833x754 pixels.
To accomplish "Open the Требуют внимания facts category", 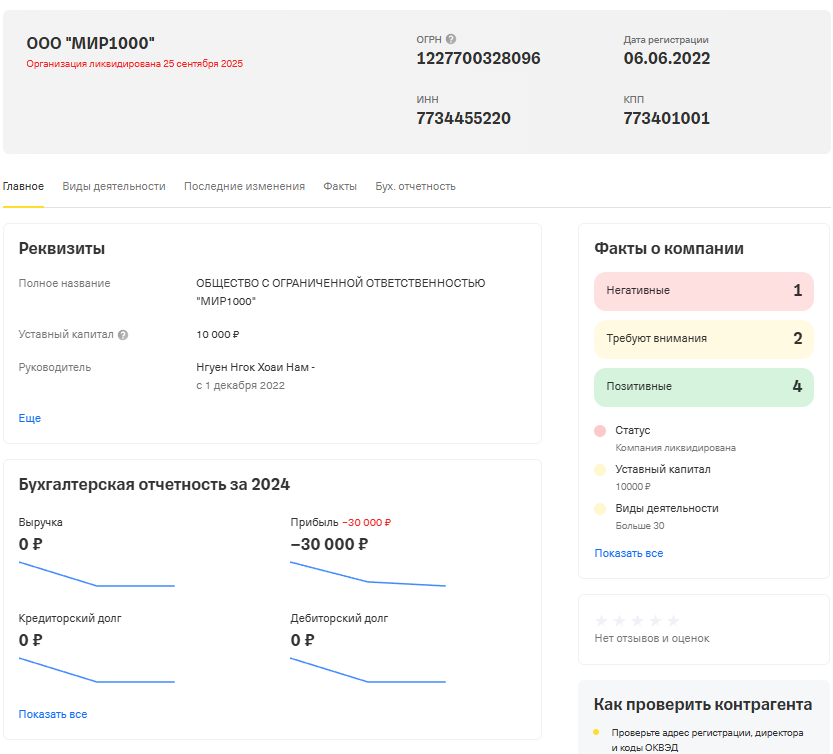I will tap(703, 339).
